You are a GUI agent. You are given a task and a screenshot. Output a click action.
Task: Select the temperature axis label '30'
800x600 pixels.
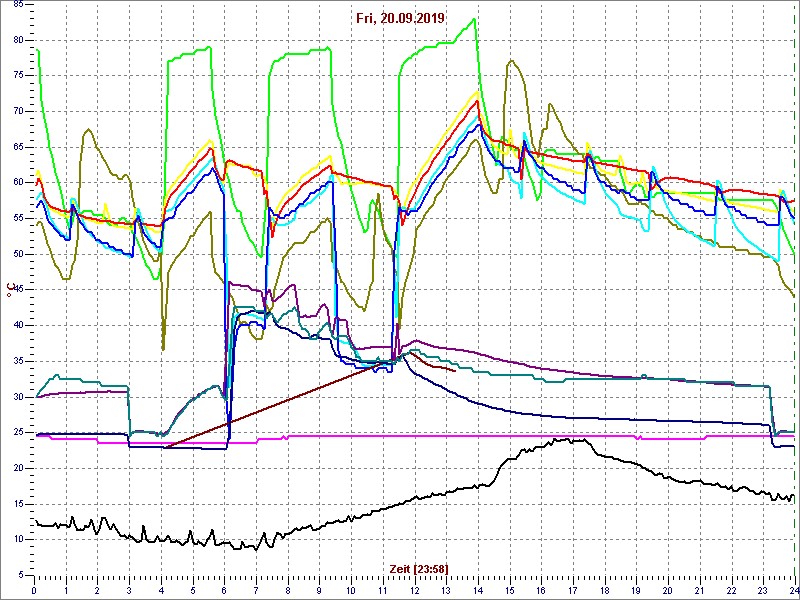pos(17,397)
